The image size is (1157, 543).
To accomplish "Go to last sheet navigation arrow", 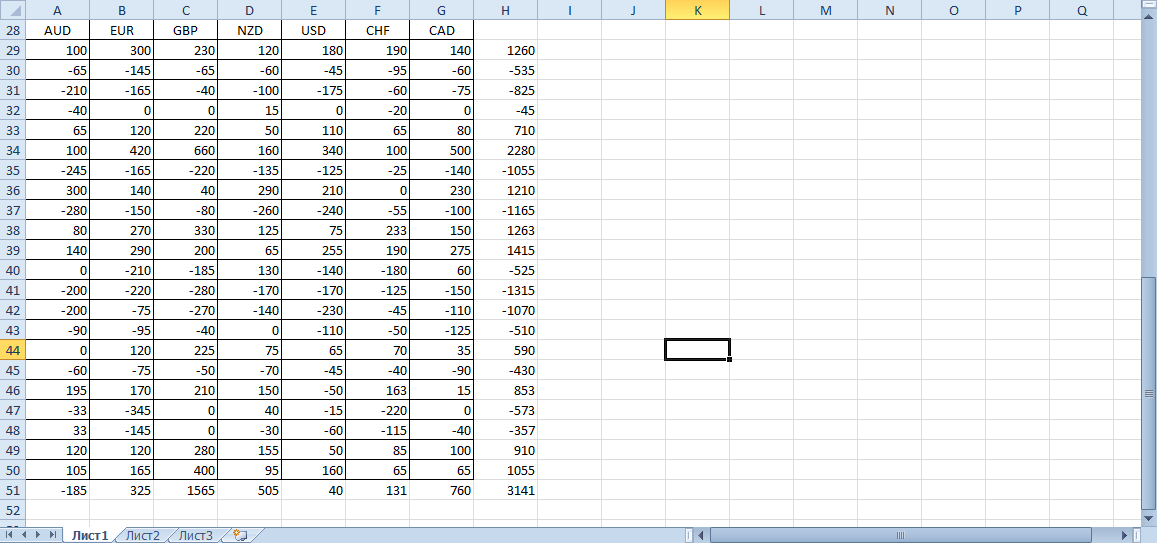I will (52, 535).
